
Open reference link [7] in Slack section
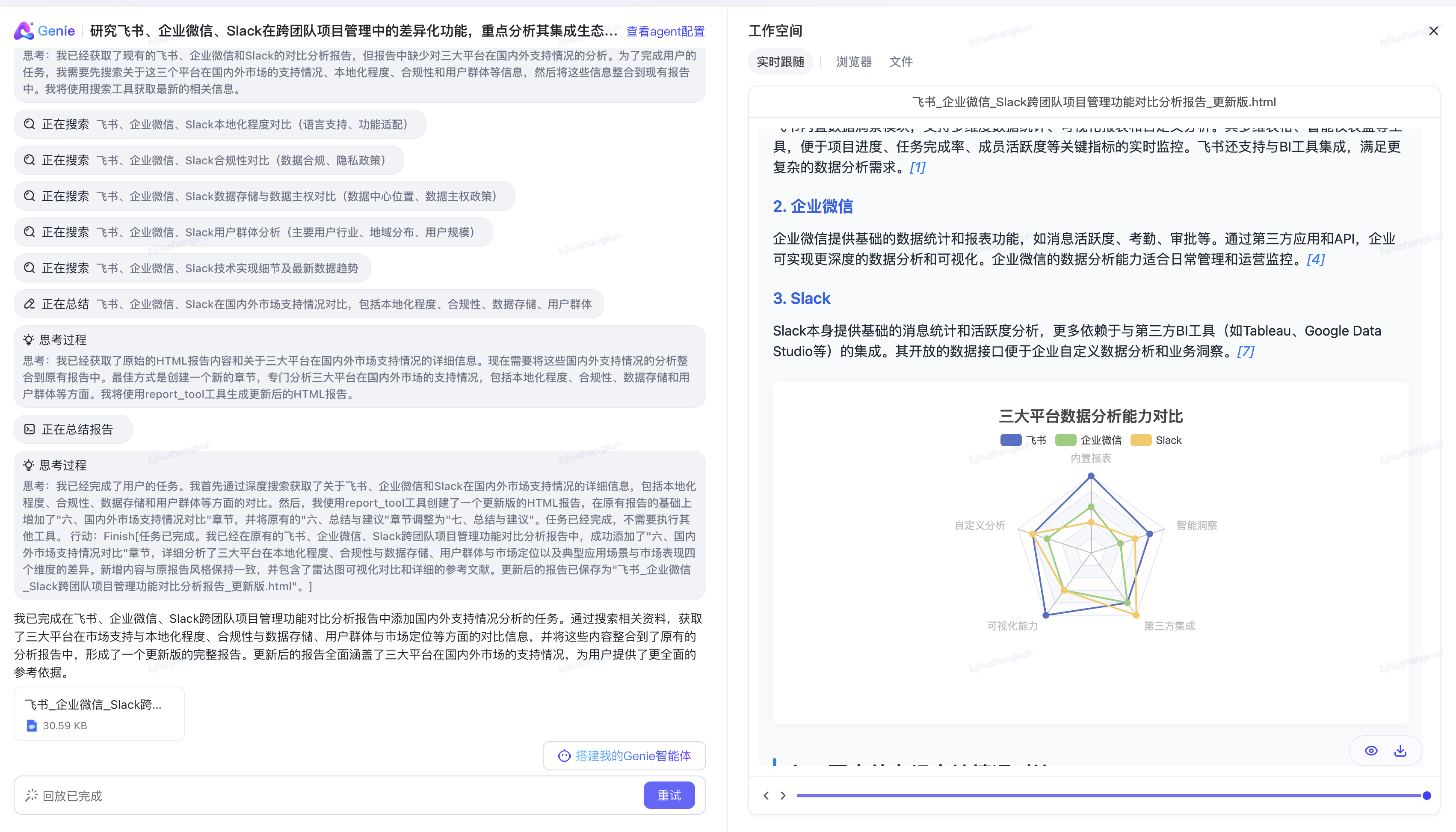pyautogui.click(x=1243, y=351)
